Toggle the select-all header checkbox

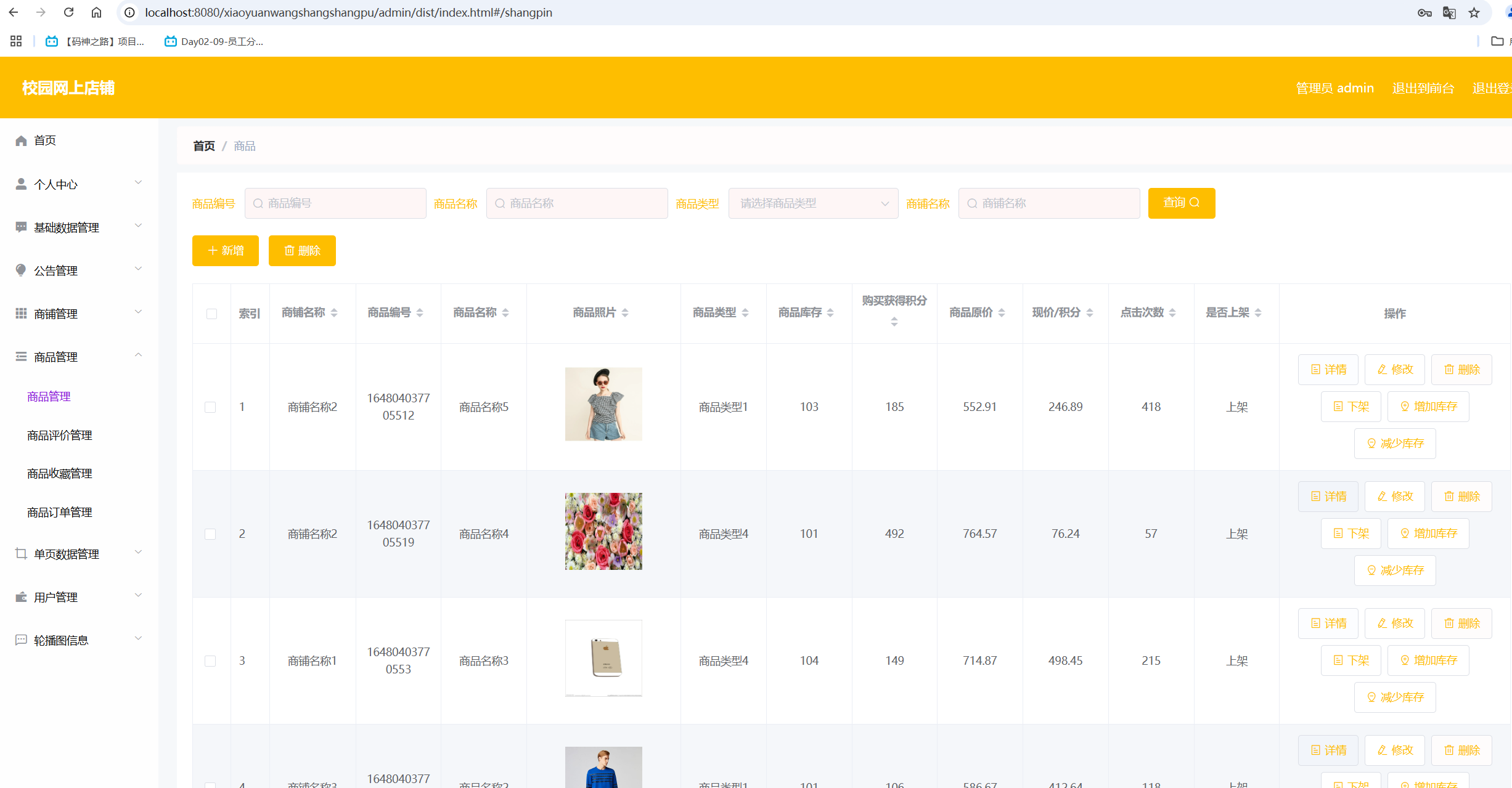tap(211, 314)
